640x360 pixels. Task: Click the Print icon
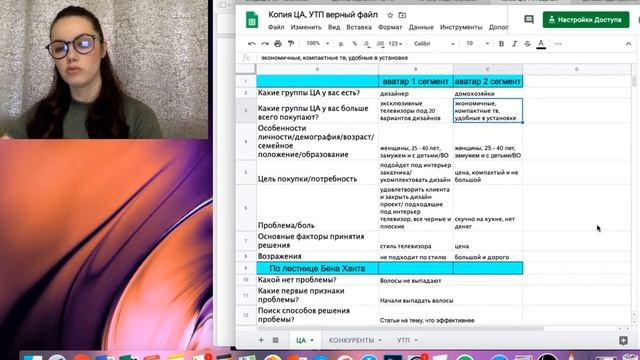point(278,44)
